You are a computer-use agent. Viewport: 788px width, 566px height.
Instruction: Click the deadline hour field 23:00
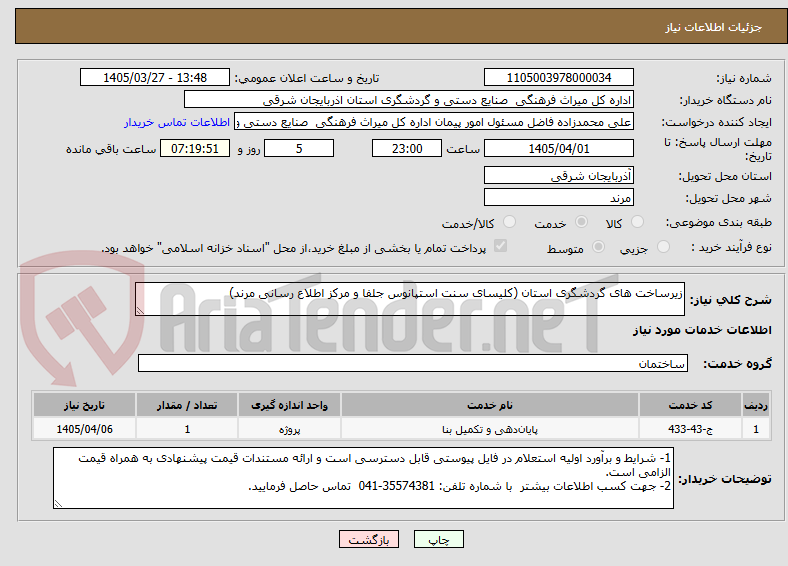[407, 148]
